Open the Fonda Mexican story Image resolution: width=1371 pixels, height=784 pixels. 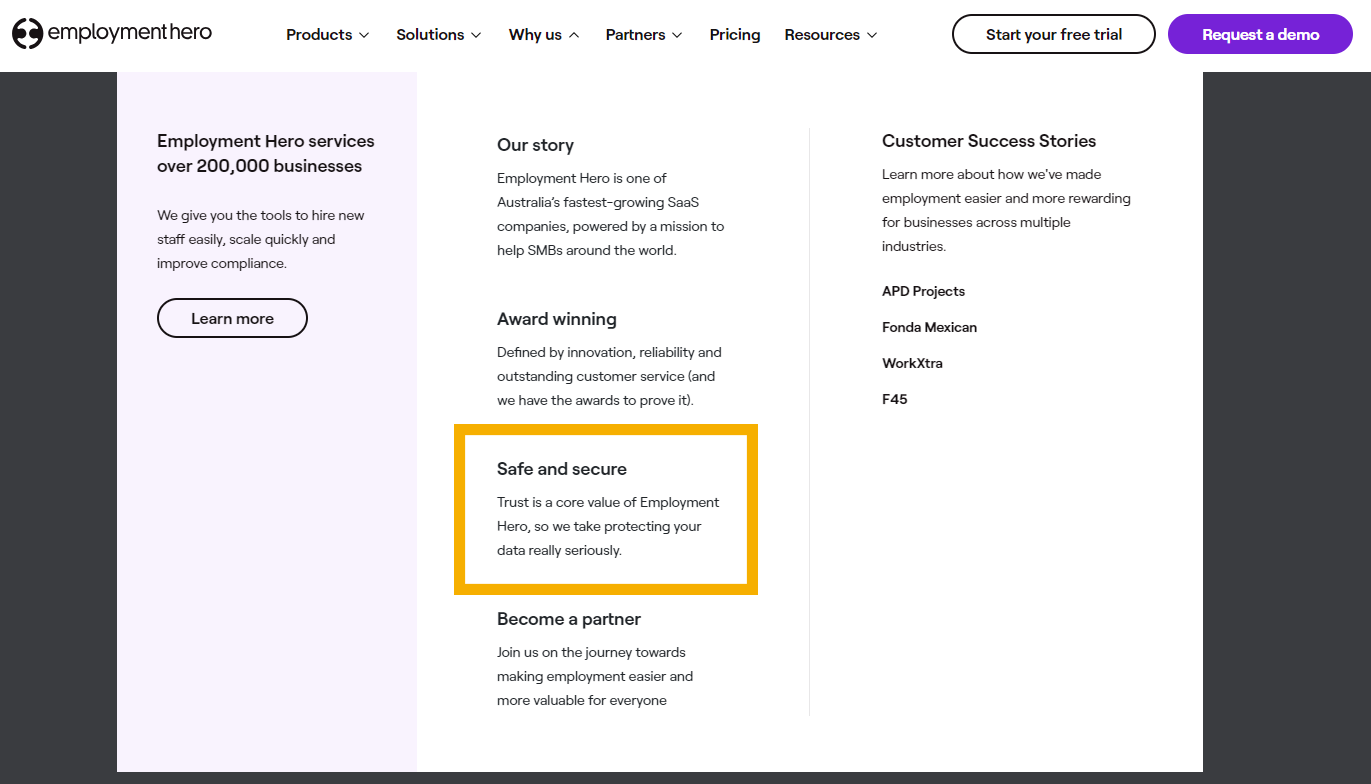tap(929, 327)
